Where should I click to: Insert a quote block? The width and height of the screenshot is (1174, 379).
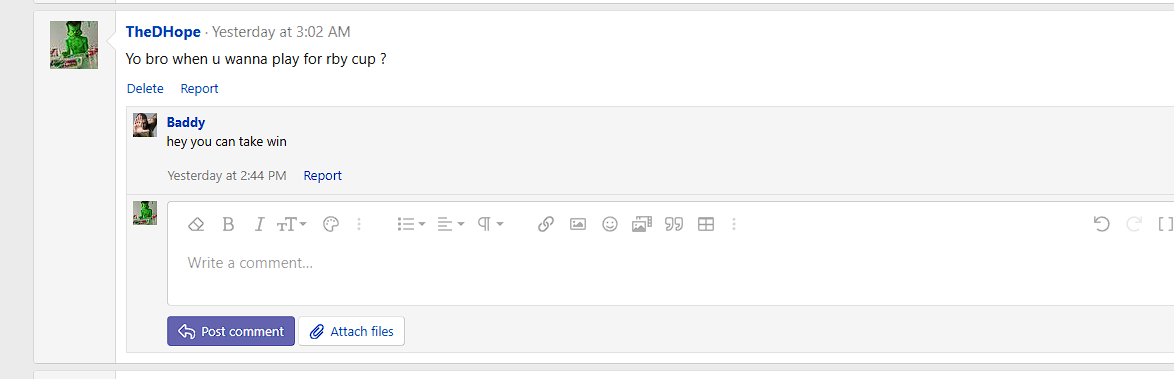tap(675, 224)
